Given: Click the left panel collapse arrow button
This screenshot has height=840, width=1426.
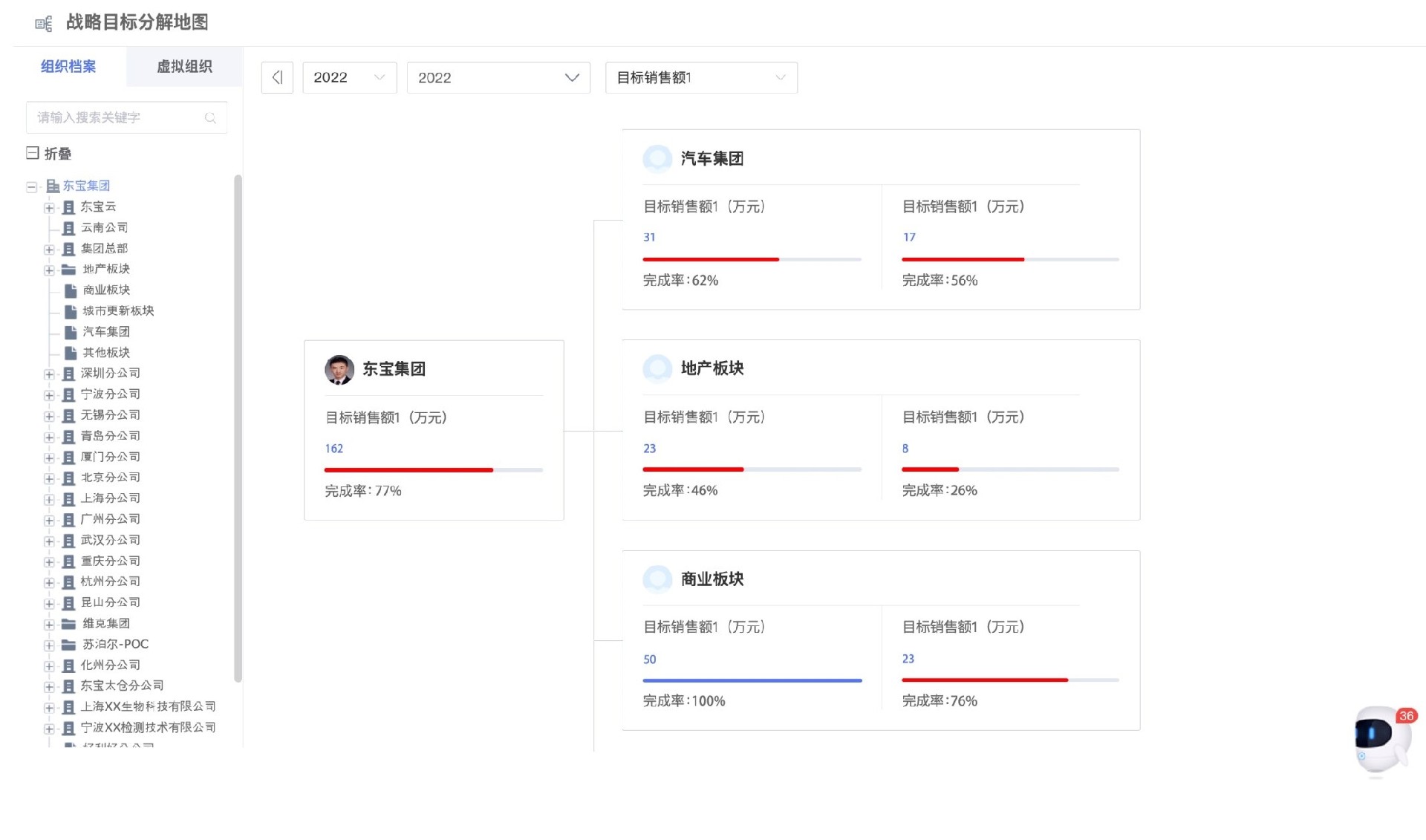Looking at the screenshot, I should (277, 77).
